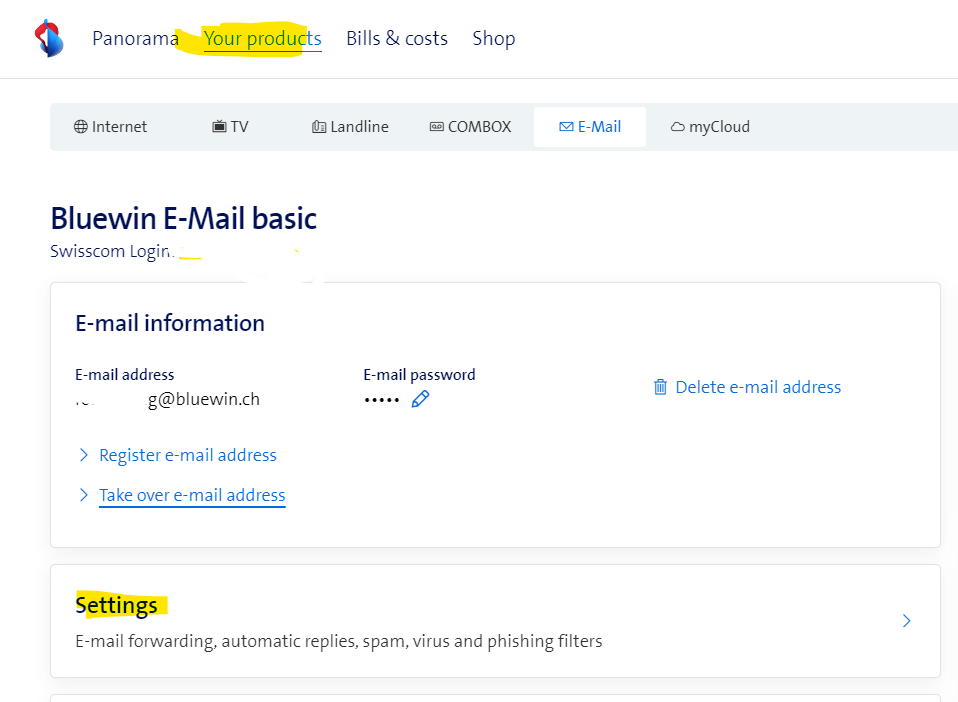Select the TV icon in product bar
The image size is (958, 702).
pos(219,127)
